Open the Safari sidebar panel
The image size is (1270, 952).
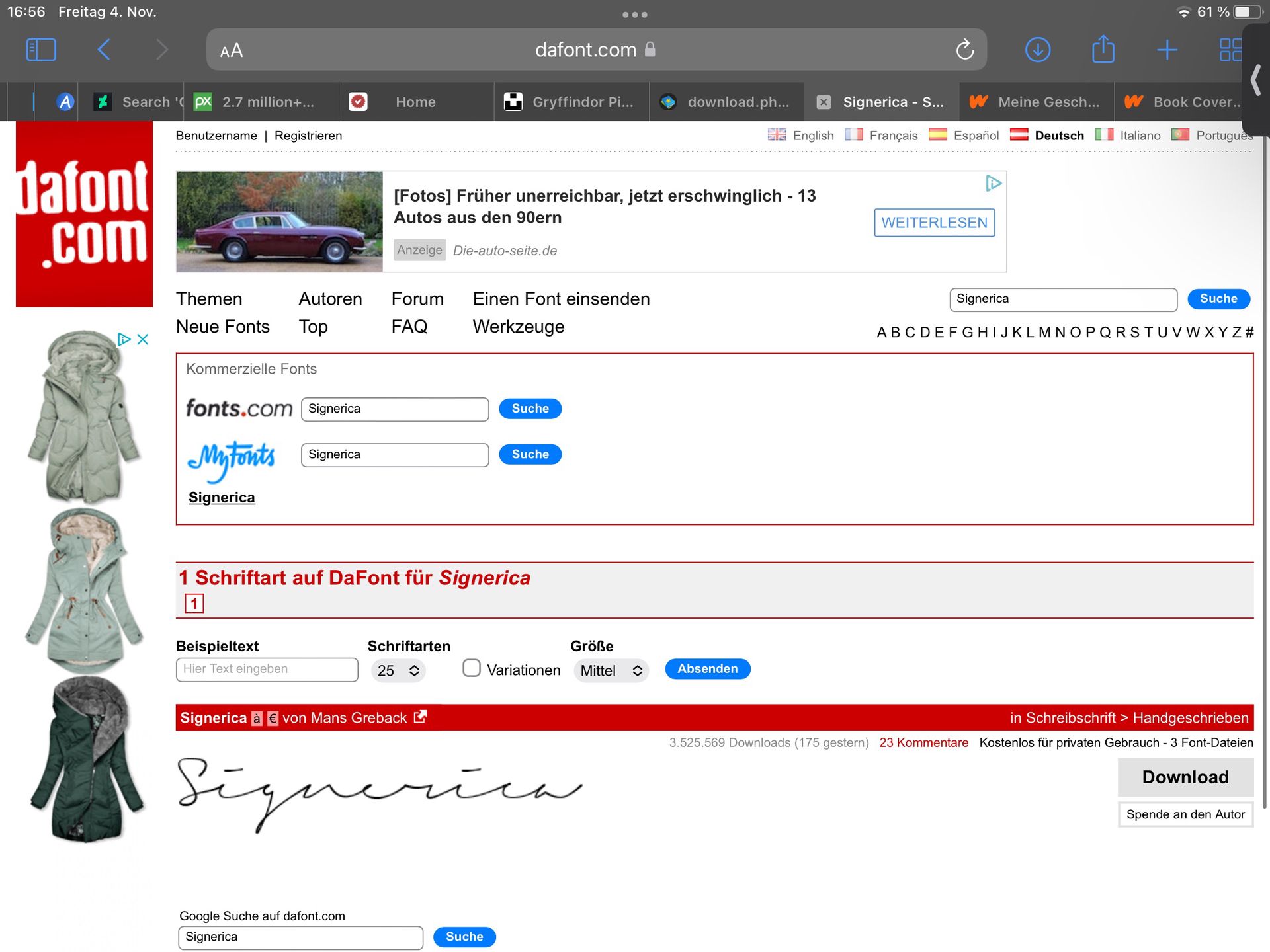(40, 50)
